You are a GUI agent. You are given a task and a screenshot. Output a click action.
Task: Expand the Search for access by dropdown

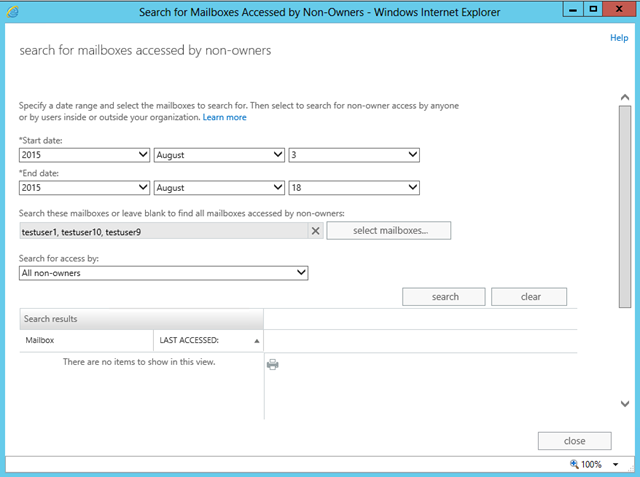164,273
